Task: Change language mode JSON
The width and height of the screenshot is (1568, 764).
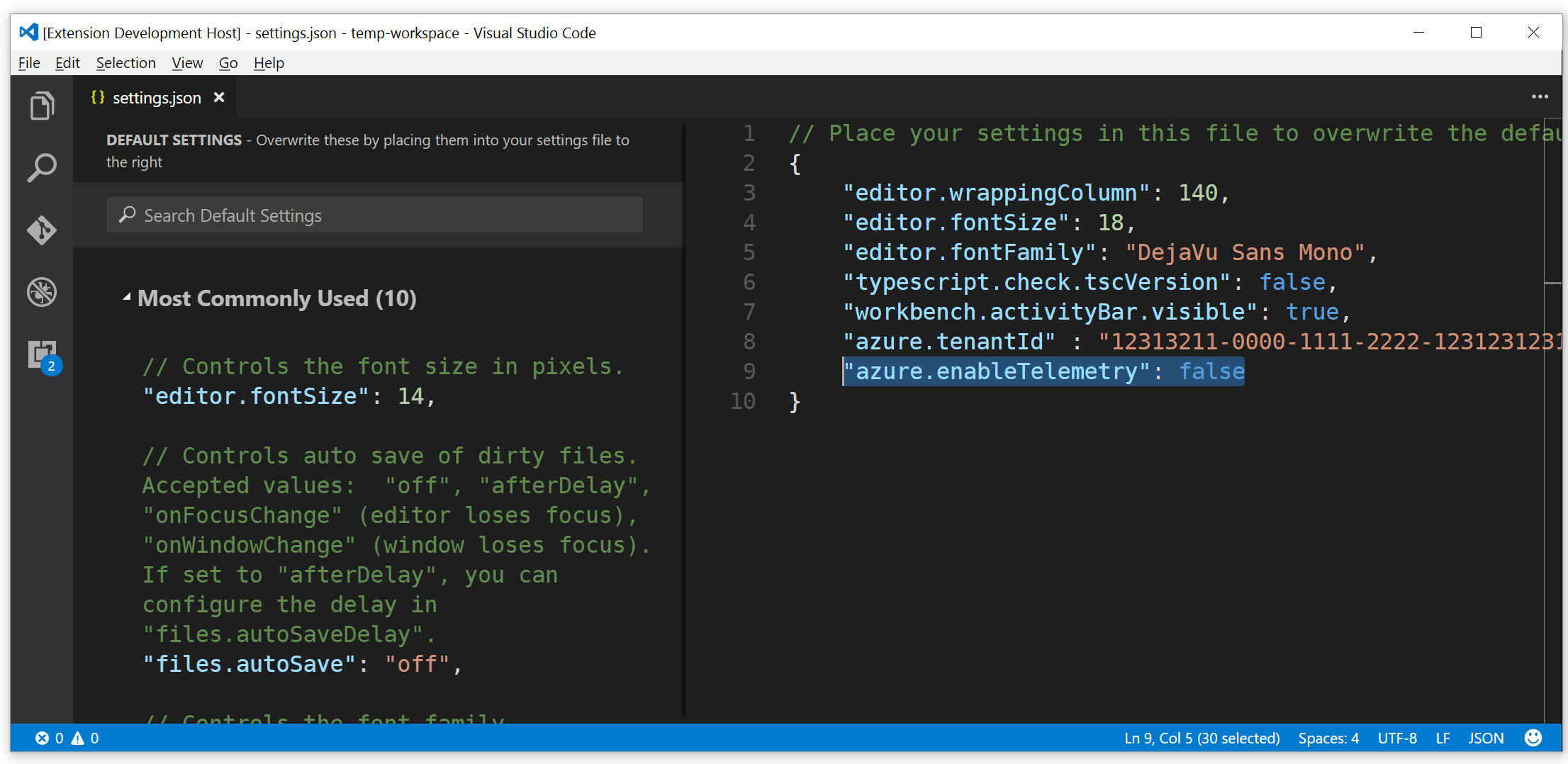Action: pyautogui.click(x=1486, y=738)
